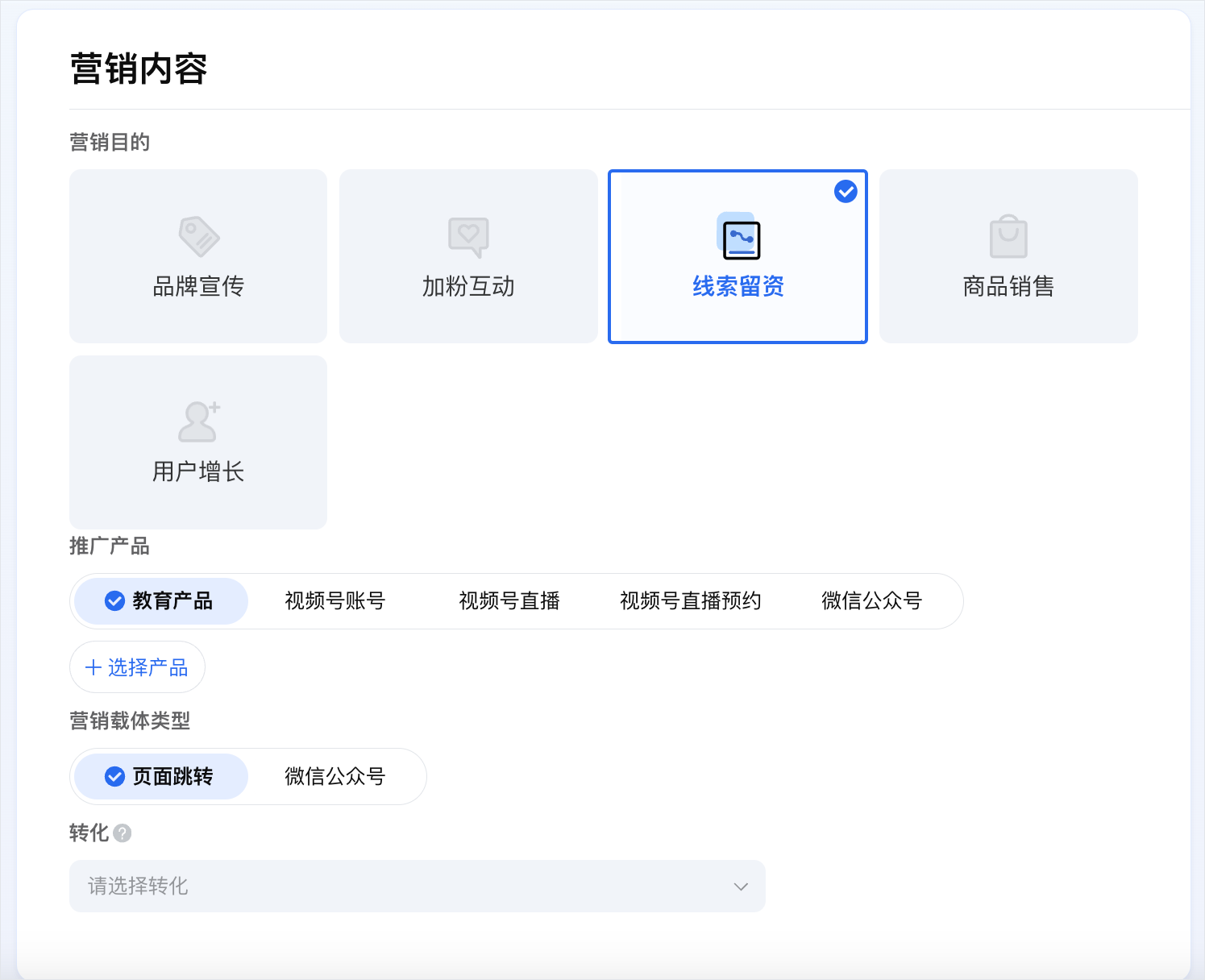Screen dimensions: 1205x980
Task: Click the shopping bag icon for 商品销售
Action: 1008,236
